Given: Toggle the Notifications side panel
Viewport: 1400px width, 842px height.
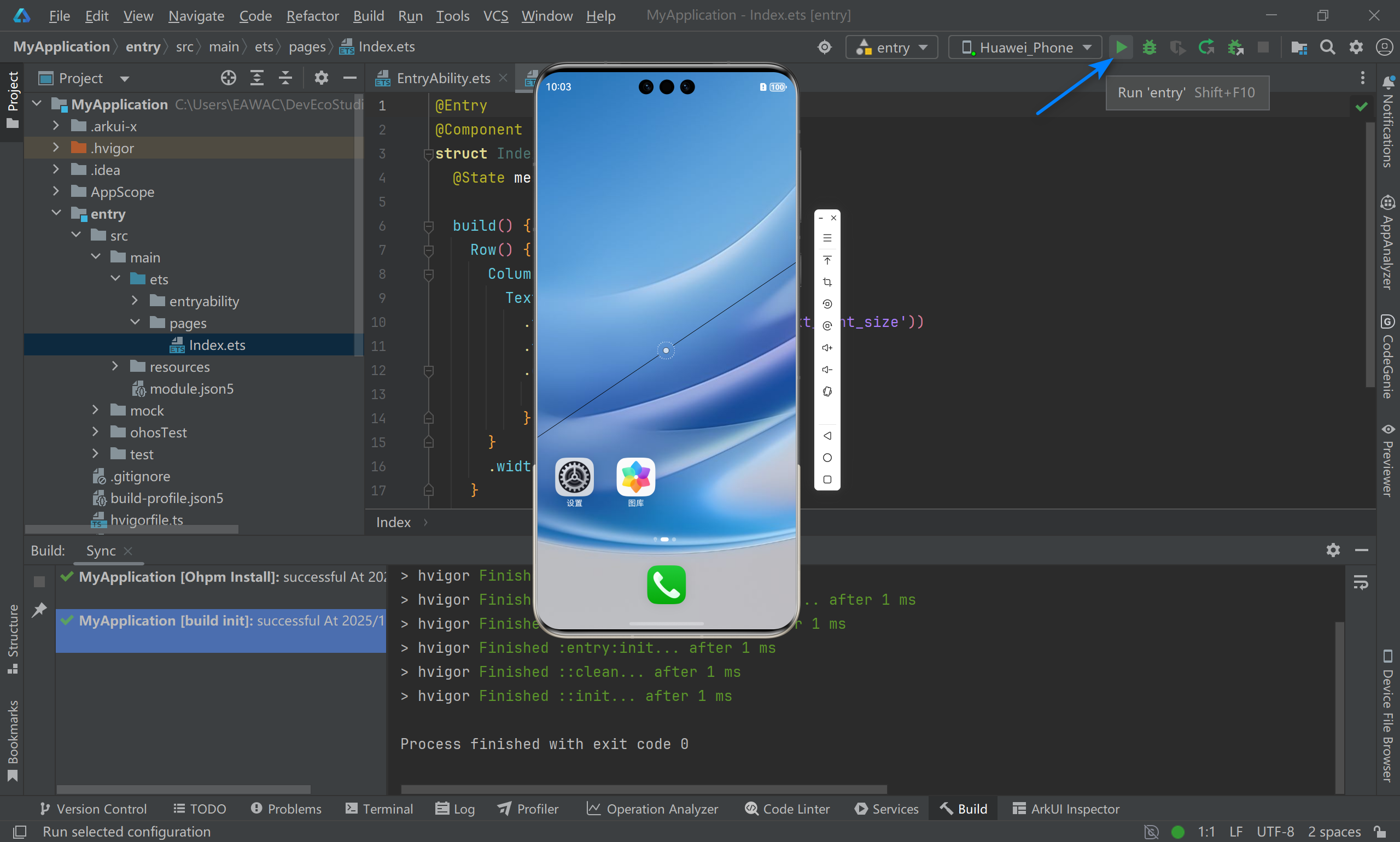Looking at the screenshot, I should (1387, 122).
